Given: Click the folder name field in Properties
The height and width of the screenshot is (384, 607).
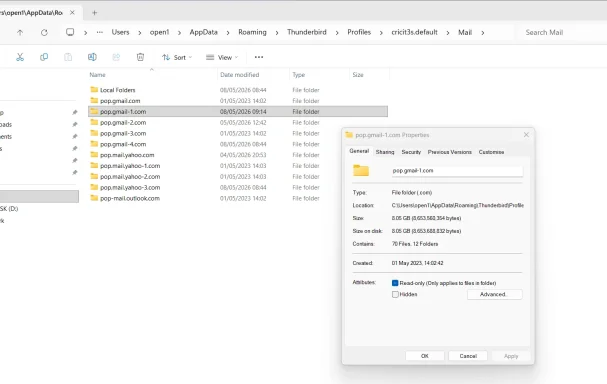Looking at the screenshot, I should click(457, 171).
